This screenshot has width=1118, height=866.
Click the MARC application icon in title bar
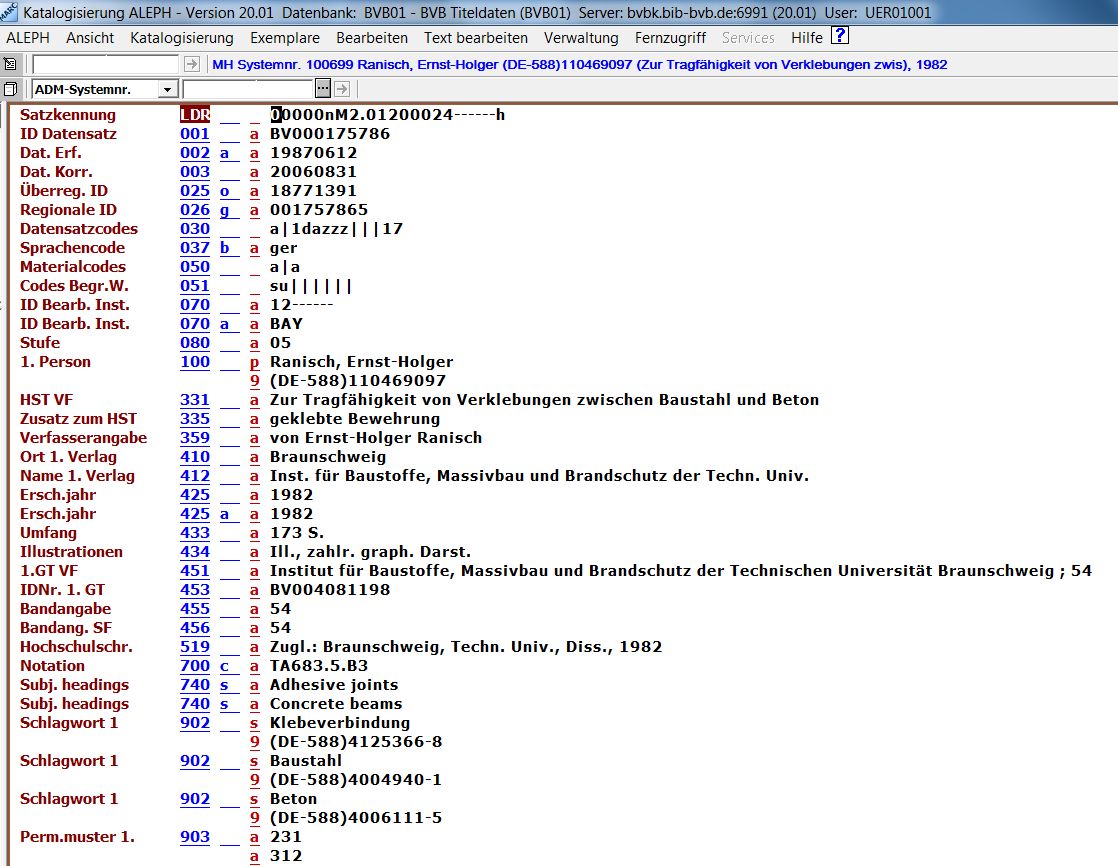pos(9,12)
